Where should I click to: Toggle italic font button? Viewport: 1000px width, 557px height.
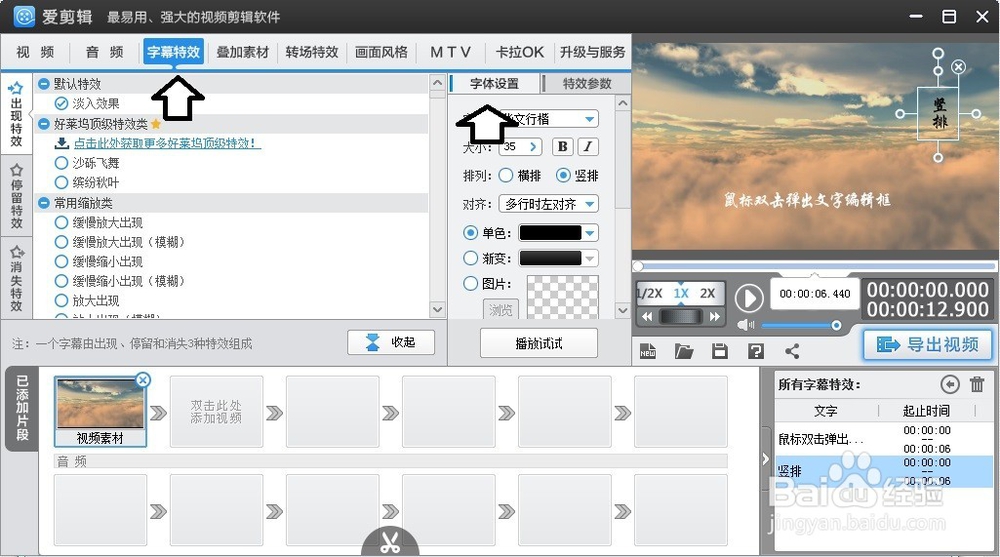click(x=587, y=147)
